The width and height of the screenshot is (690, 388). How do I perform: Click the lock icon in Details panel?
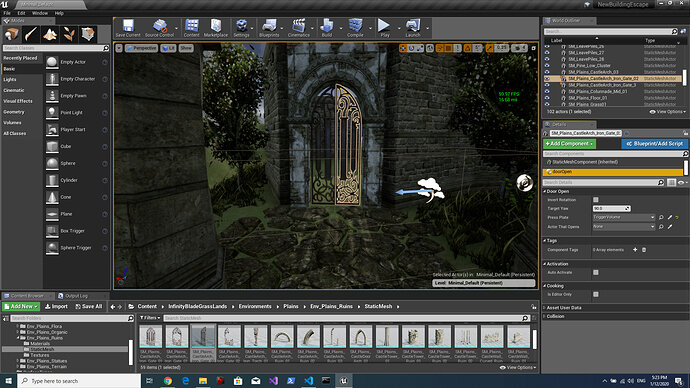(686, 133)
